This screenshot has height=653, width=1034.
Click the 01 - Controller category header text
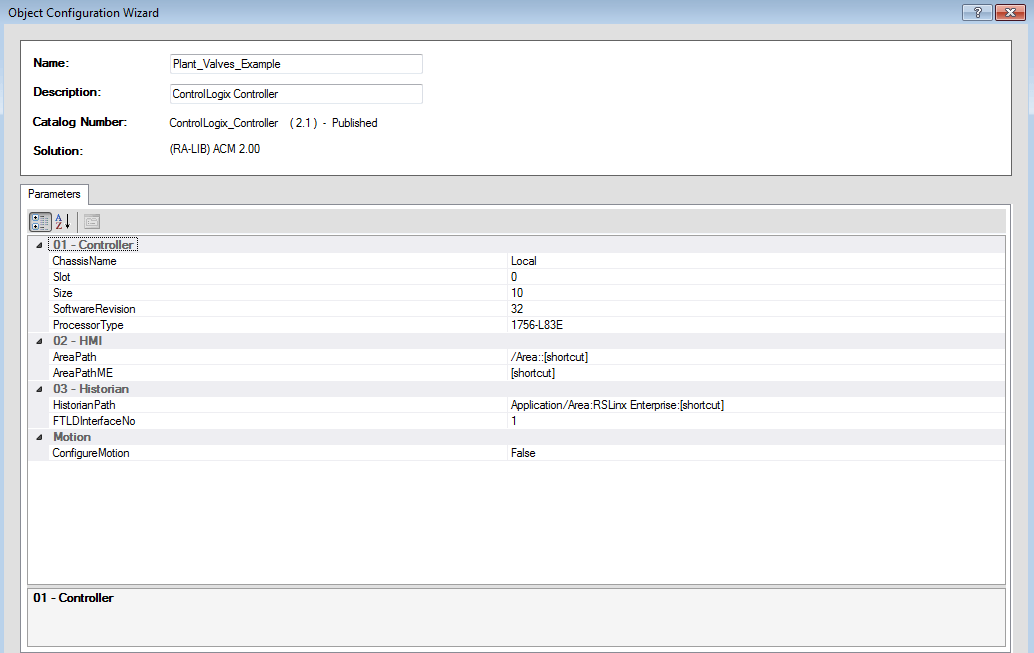coord(93,245)
